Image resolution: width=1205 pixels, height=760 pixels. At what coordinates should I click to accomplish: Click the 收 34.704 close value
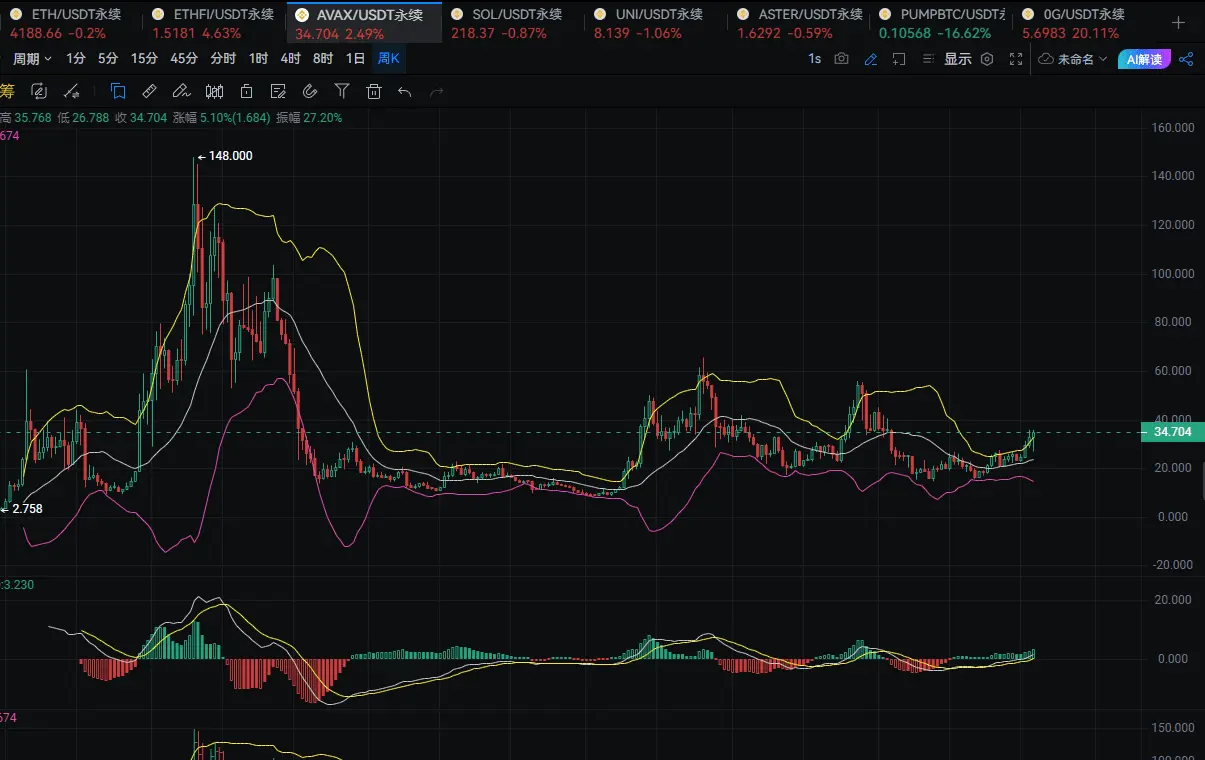pos(141,117)
